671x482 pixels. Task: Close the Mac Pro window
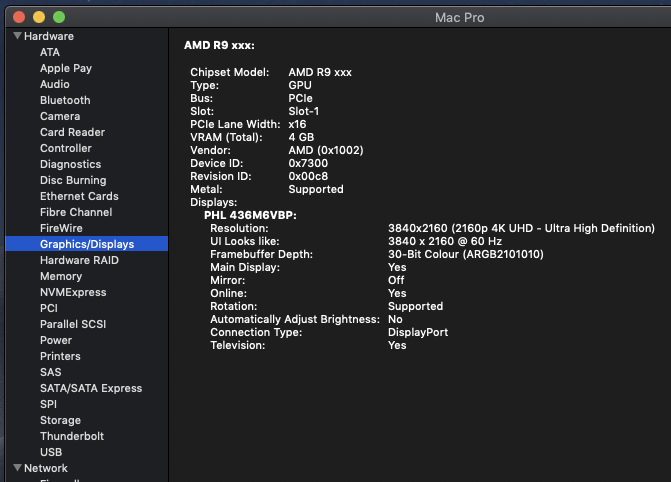(x=19, y=17)
